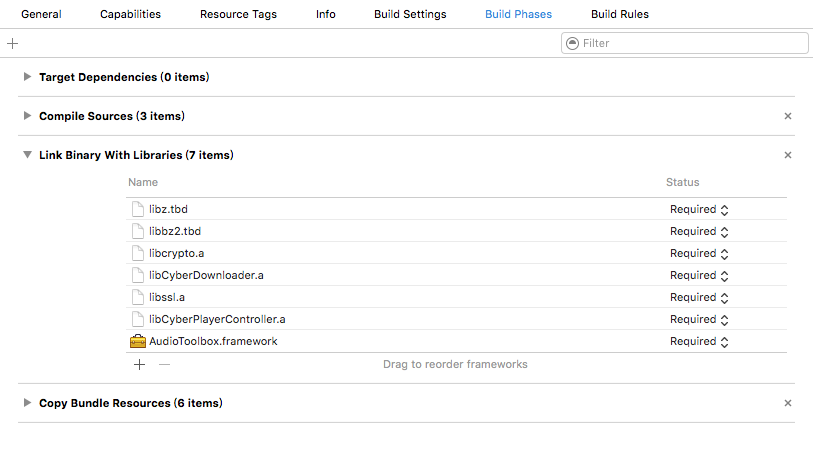813x449 pixels.
Task: Select the AudioToolbox.framework toolbox icon
Action: click(137, 341)
